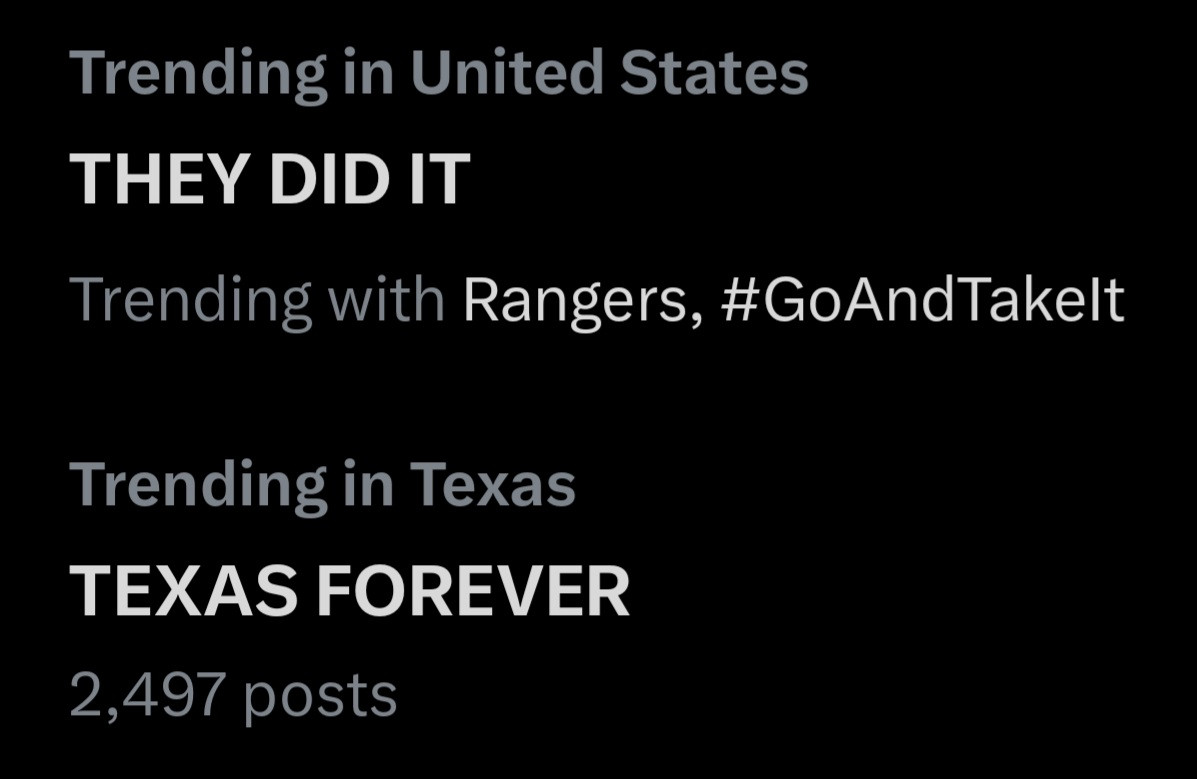Click the word FOREVER in second trend
This screenshot has width=1197, height=779.
[472, 591]
